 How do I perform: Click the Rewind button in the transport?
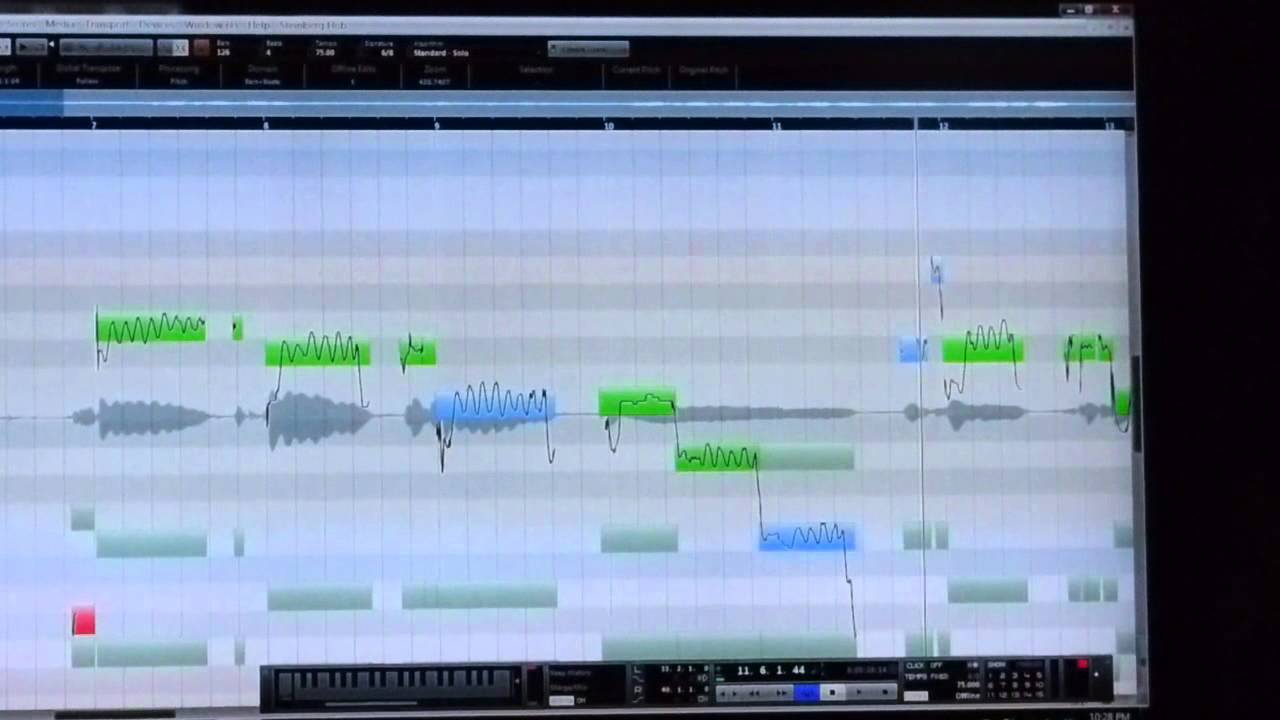tap(755, 692)
